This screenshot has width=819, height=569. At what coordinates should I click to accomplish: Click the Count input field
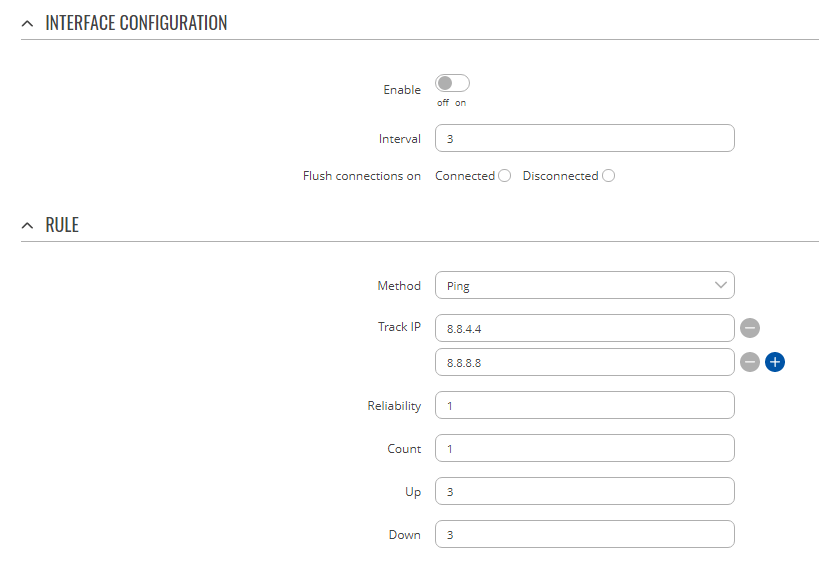pyautogui.click(x=585, y=449)
